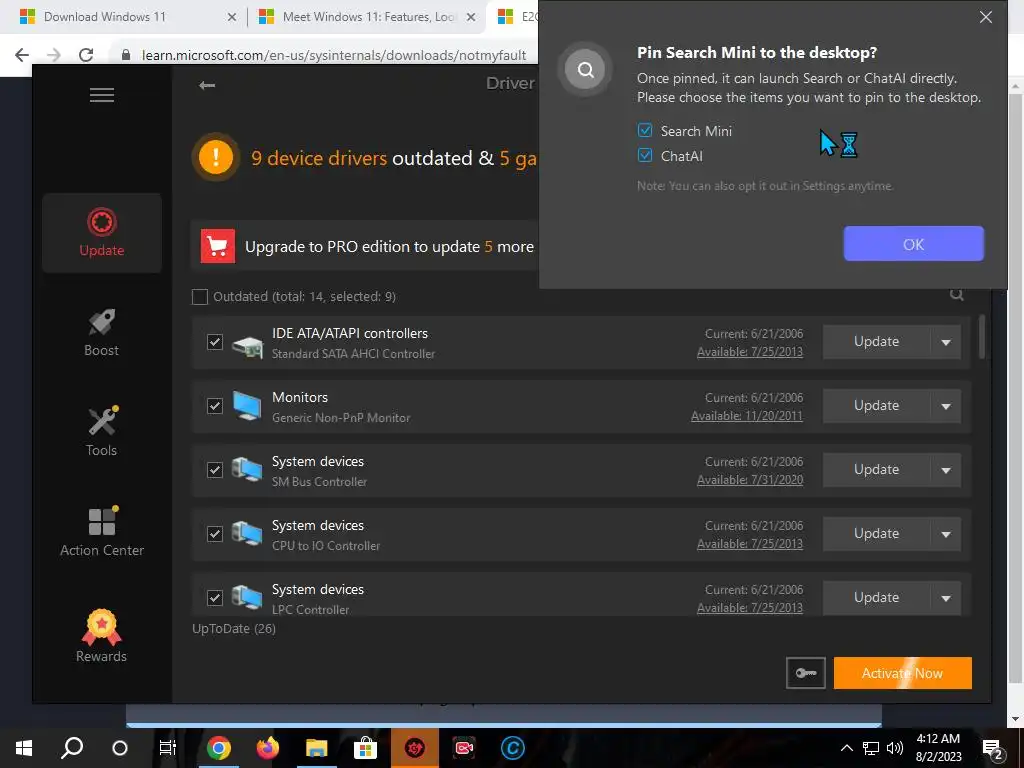The height and width of the screenshot is (768, 1024).
Task: Open Available 11/20/2011 driver details link
Action: coord(747,416)
